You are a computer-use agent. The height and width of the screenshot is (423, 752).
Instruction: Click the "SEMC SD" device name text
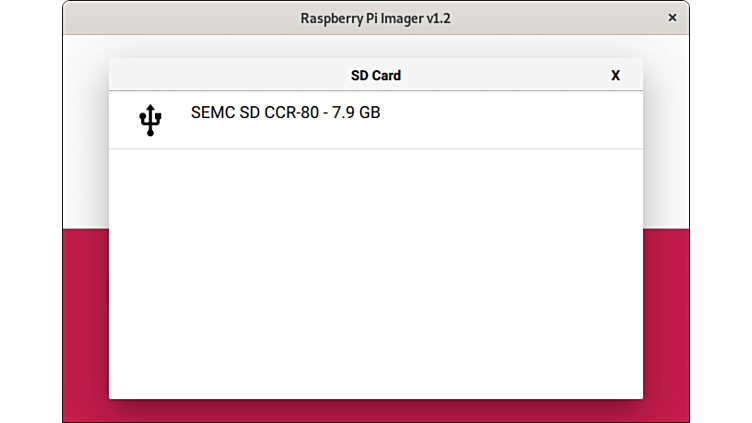tap(226, 113)
